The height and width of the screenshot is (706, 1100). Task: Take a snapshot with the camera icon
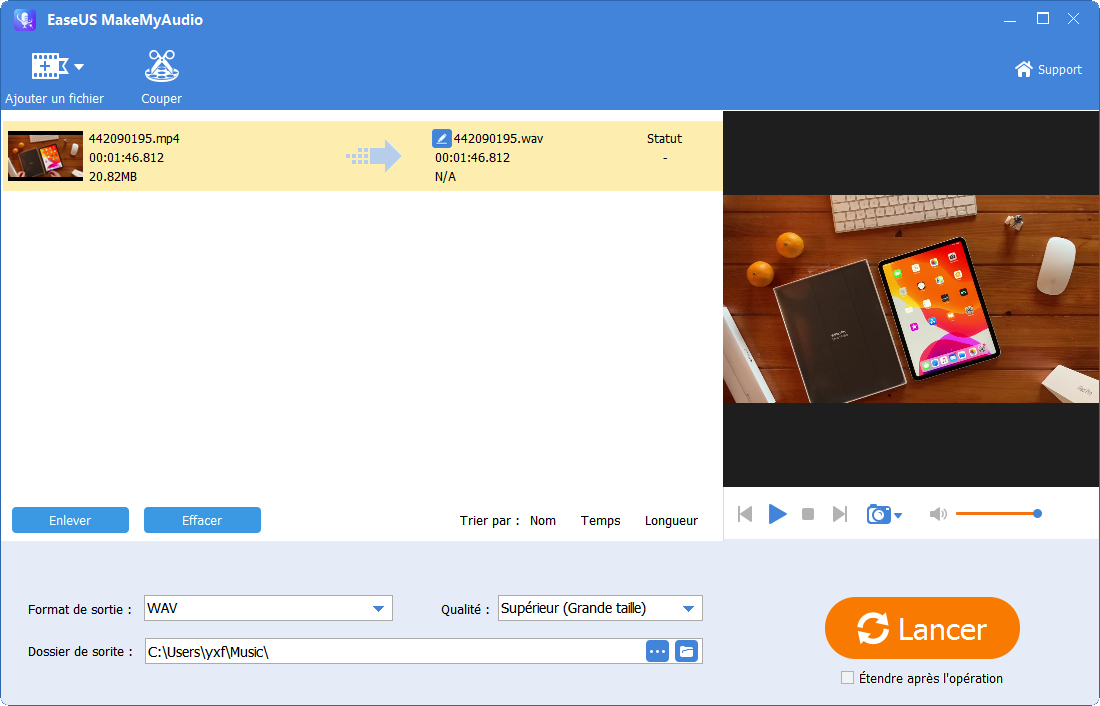[x=878, y=514]
